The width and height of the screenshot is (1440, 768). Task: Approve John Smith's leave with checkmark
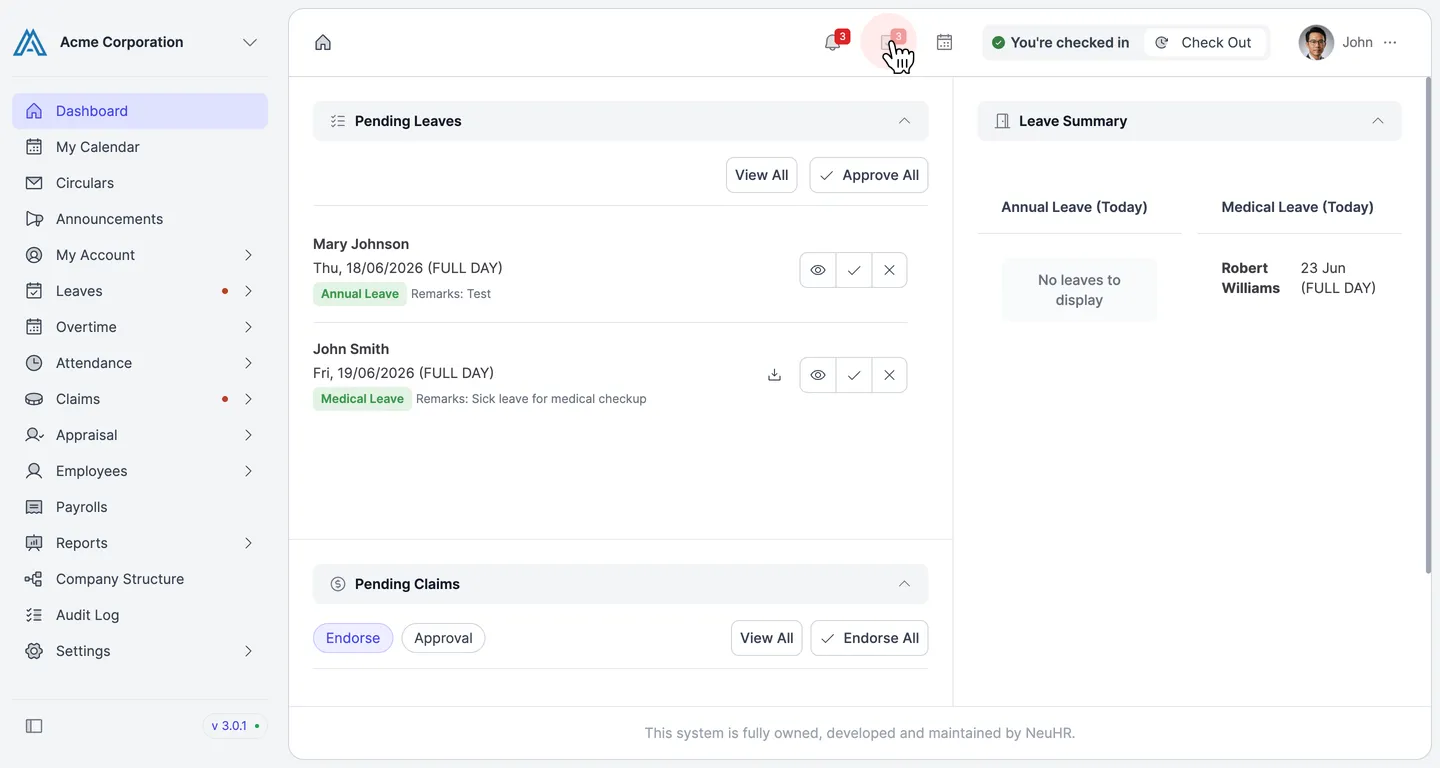(854, 375)
